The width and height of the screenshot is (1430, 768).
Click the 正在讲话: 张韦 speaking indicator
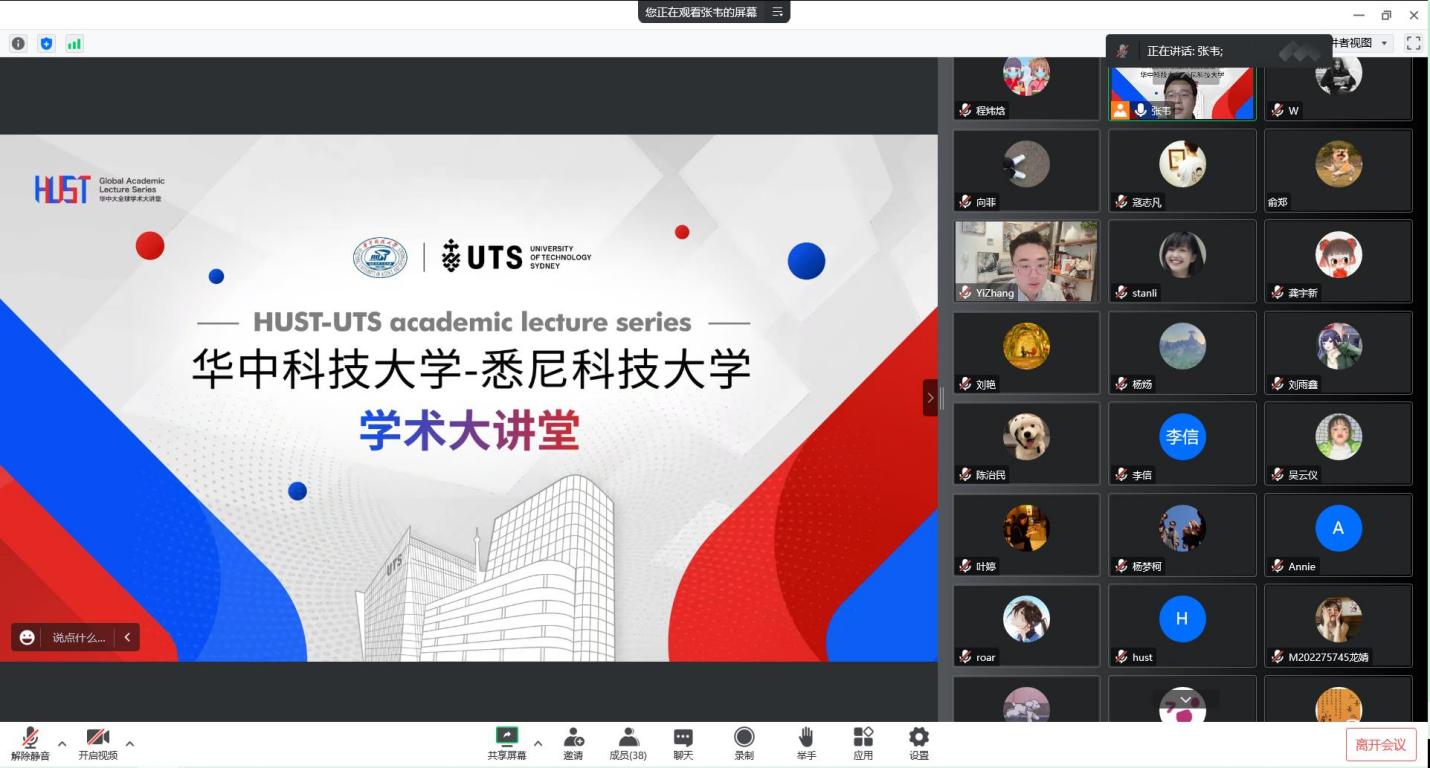pyautogui.click(x=1184, y=51)
